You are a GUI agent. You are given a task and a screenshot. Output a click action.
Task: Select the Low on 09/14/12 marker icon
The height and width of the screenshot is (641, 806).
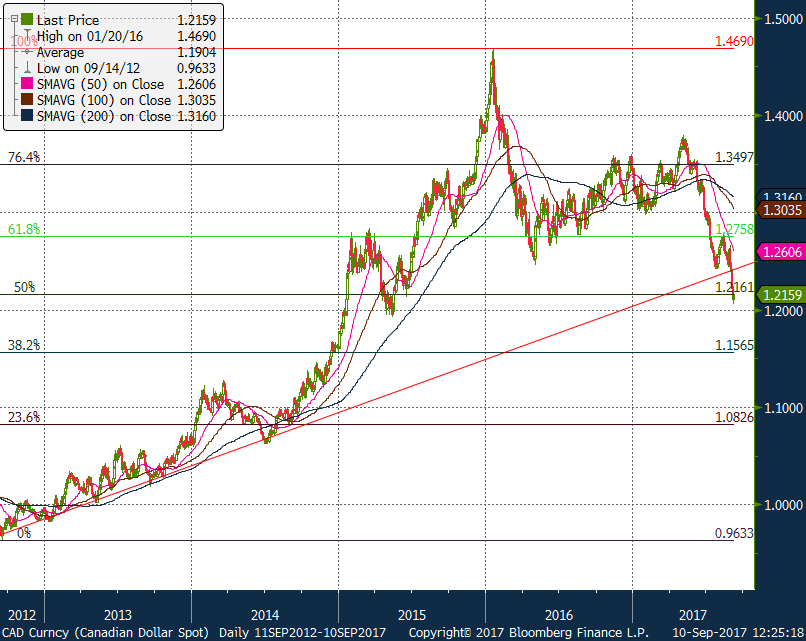[x=27, y=68]
